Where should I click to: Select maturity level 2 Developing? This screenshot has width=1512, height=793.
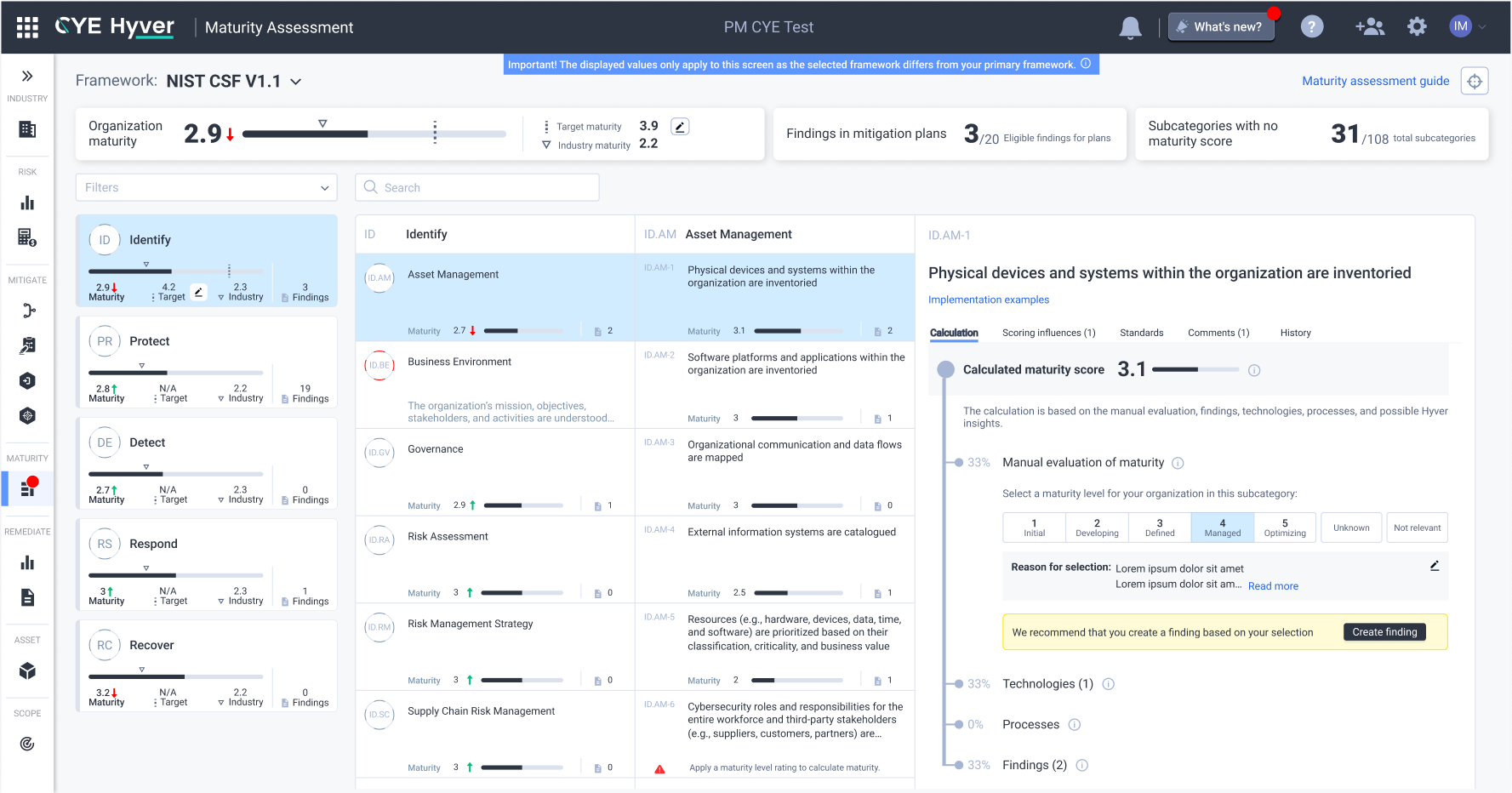click(x=1097, y=528)
